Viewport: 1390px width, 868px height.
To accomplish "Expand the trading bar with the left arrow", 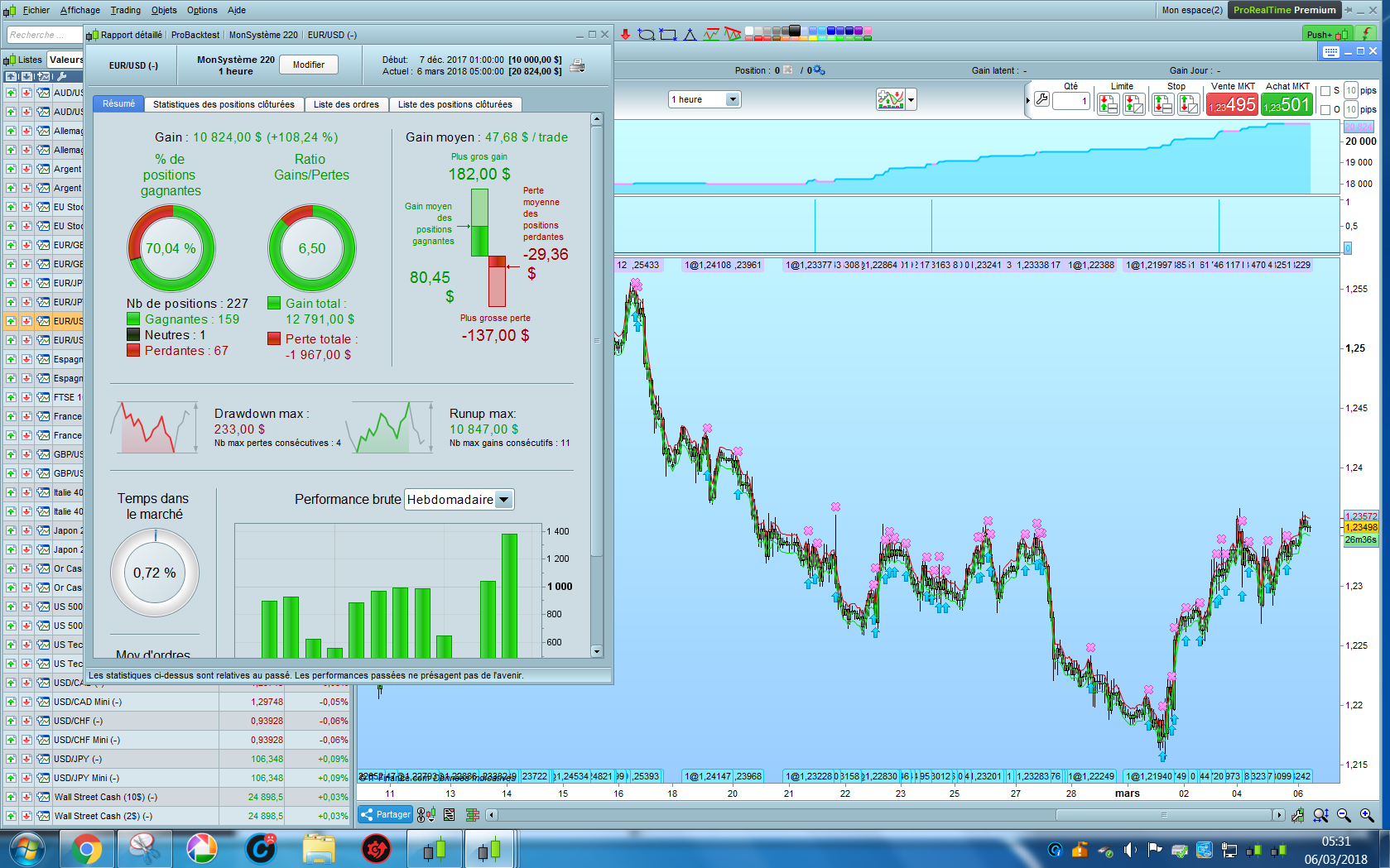I will pos(1028,100).
